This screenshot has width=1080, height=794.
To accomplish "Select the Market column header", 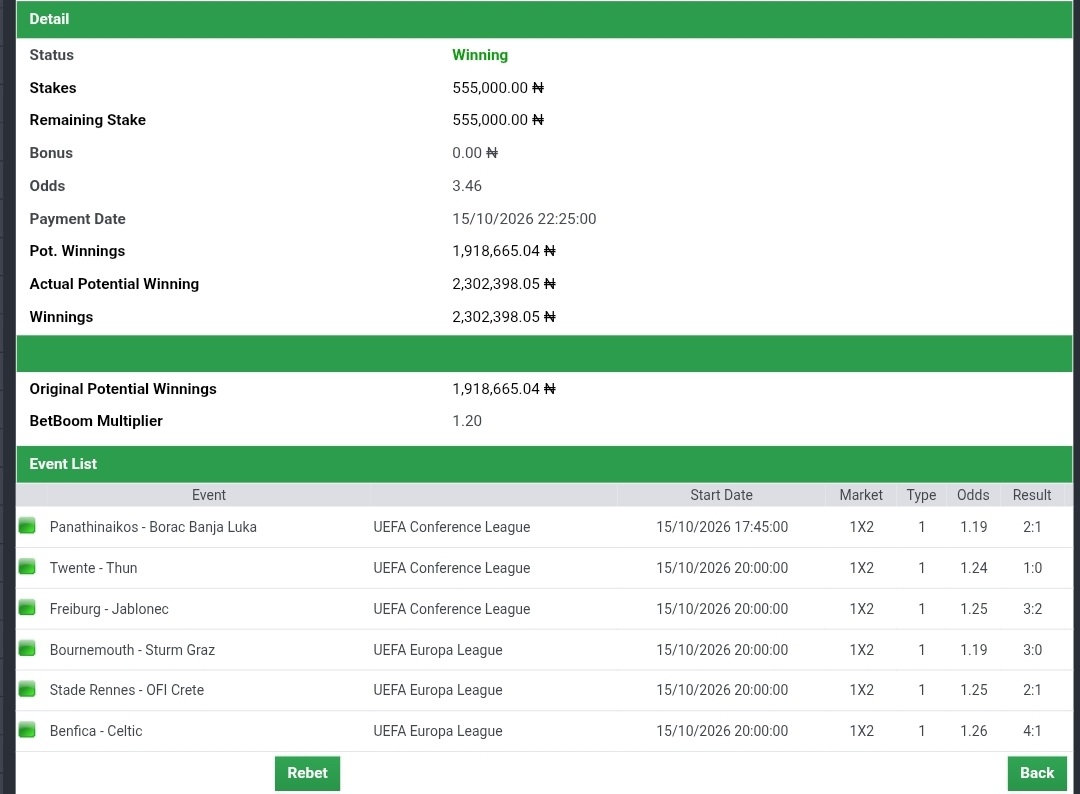I will 861,495.
